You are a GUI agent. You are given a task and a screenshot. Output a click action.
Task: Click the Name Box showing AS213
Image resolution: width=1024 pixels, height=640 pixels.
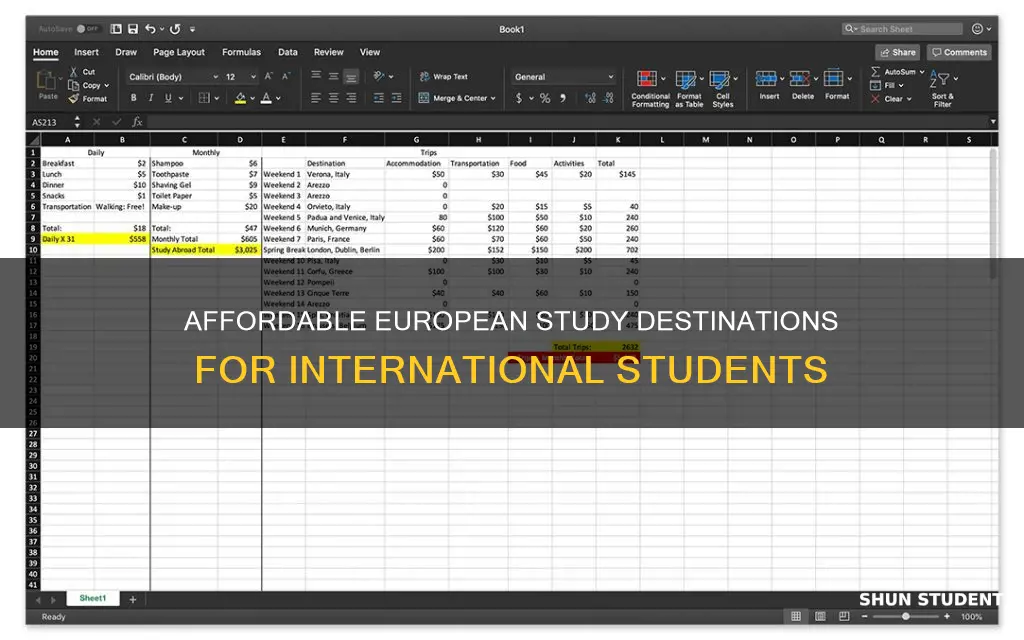(x=52, y=122)
